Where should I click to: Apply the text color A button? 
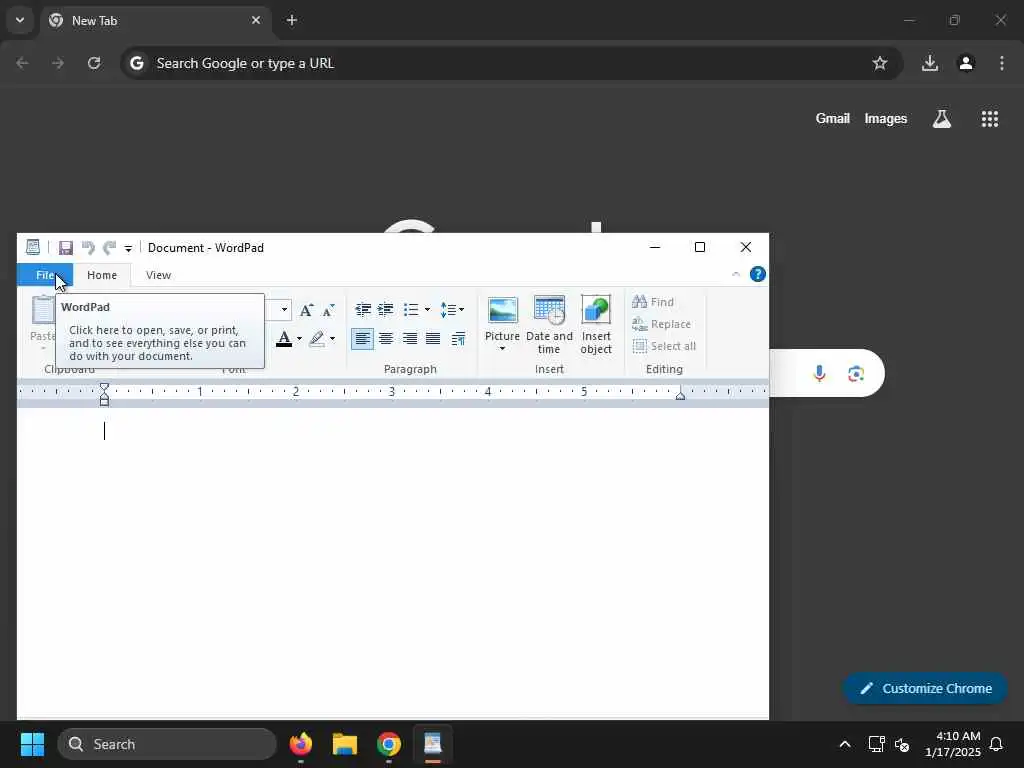(283, 338)
